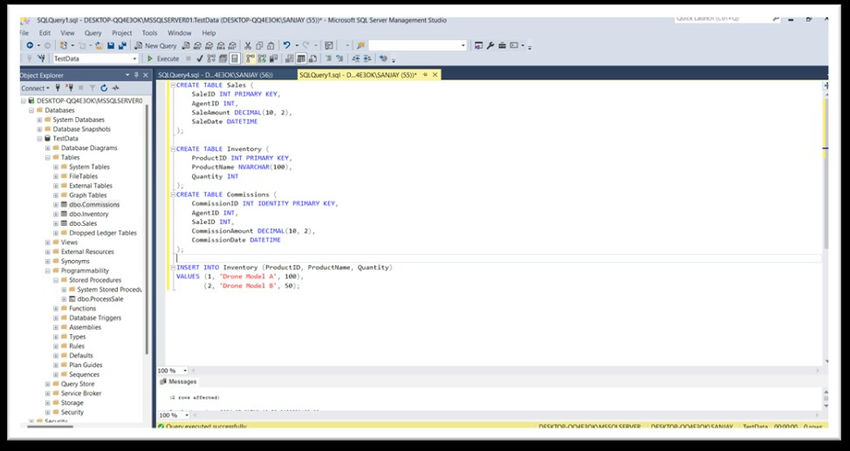Click the Open File folder icon
Image resolution: width=850 pixels, height=451 pixels.
99,46
